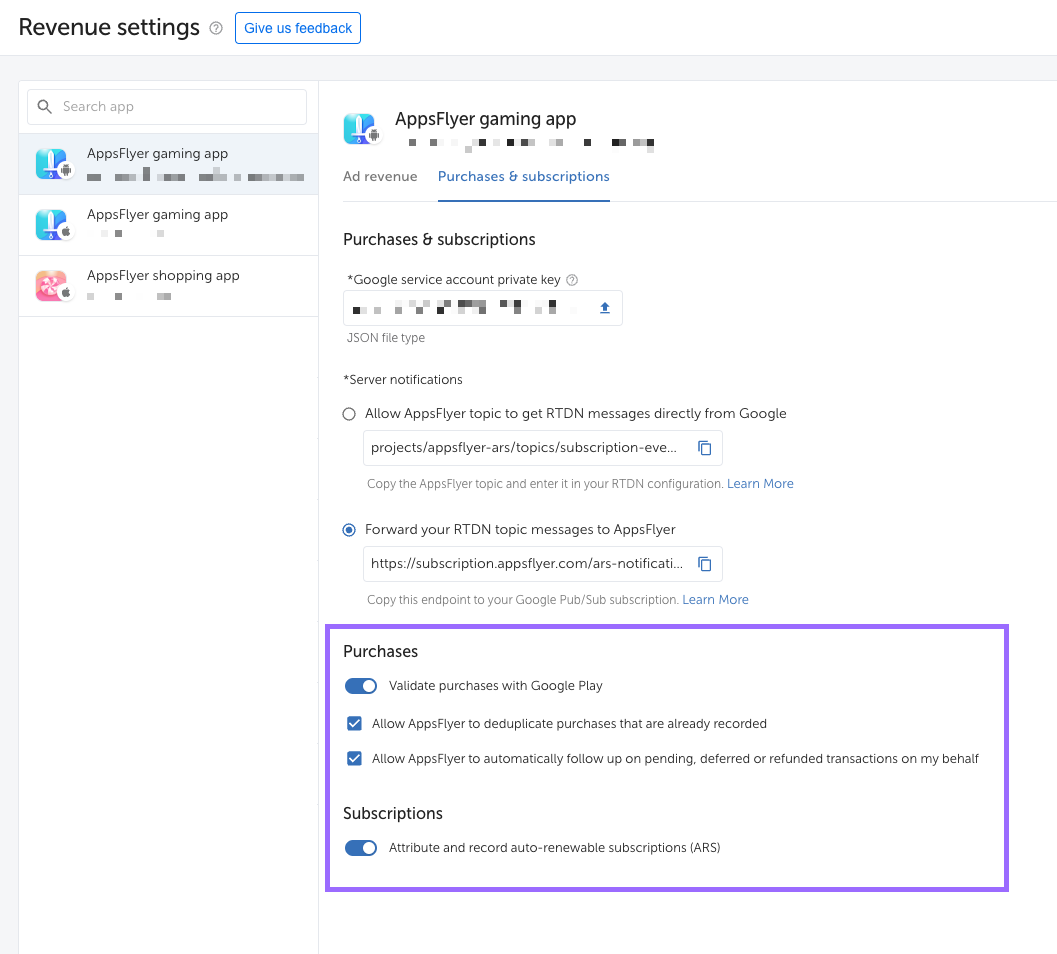Disable auto-renewable subscriptions (ARS) toggle
This screenshot has height=954, width=1057.
(x=361, y=848)
